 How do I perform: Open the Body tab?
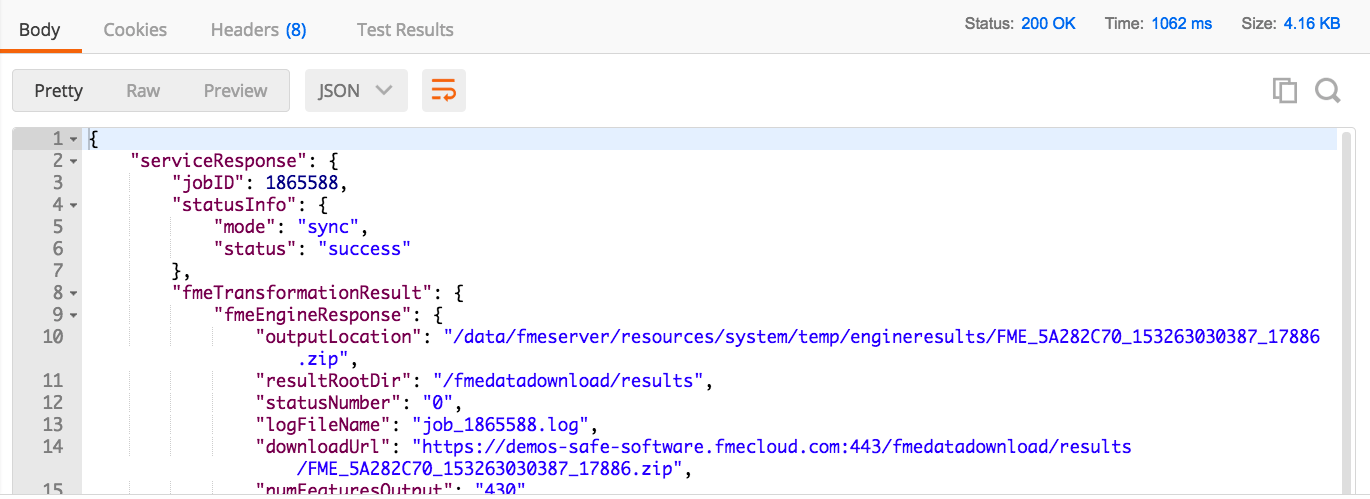(40, 30)
